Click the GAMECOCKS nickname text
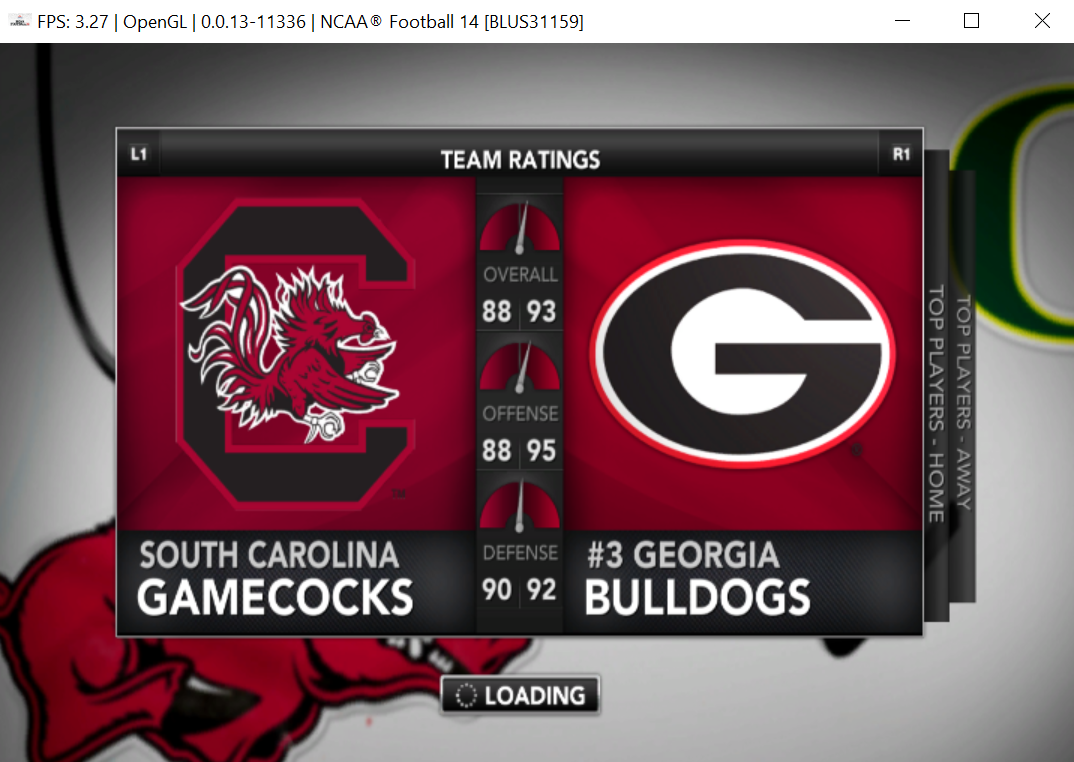Image resolution: width=1074 pixels, height=762 pixels. point(275,598)
